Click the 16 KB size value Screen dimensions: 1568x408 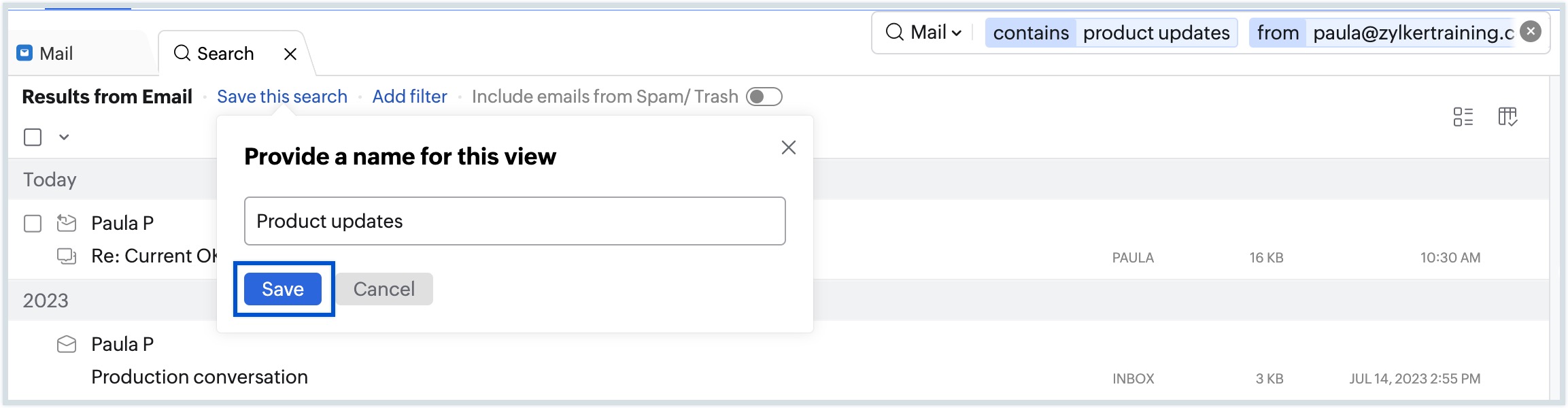click(x=1266, y=258)
